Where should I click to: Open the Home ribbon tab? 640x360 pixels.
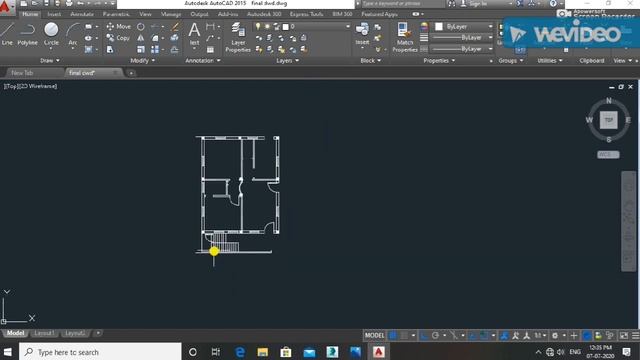pos(30,14)
